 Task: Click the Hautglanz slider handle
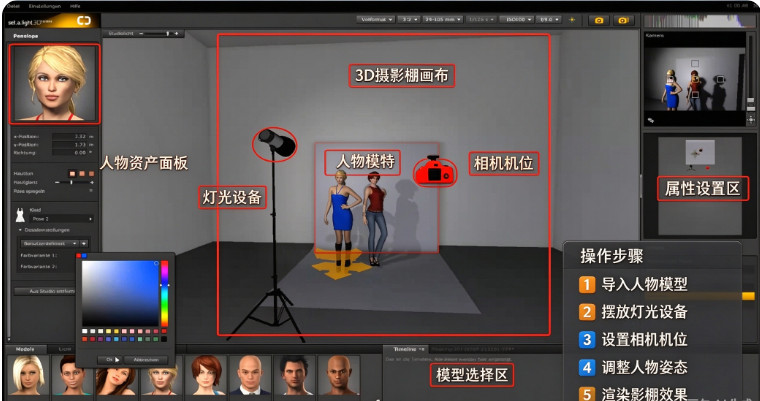point(71,182)
